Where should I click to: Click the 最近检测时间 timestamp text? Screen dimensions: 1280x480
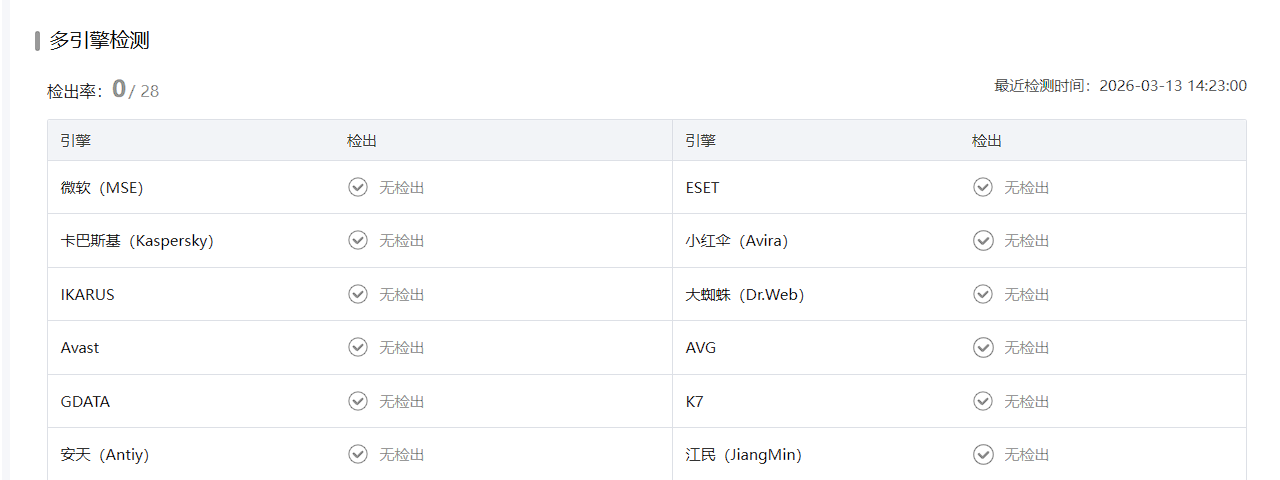pos(1120,86)
